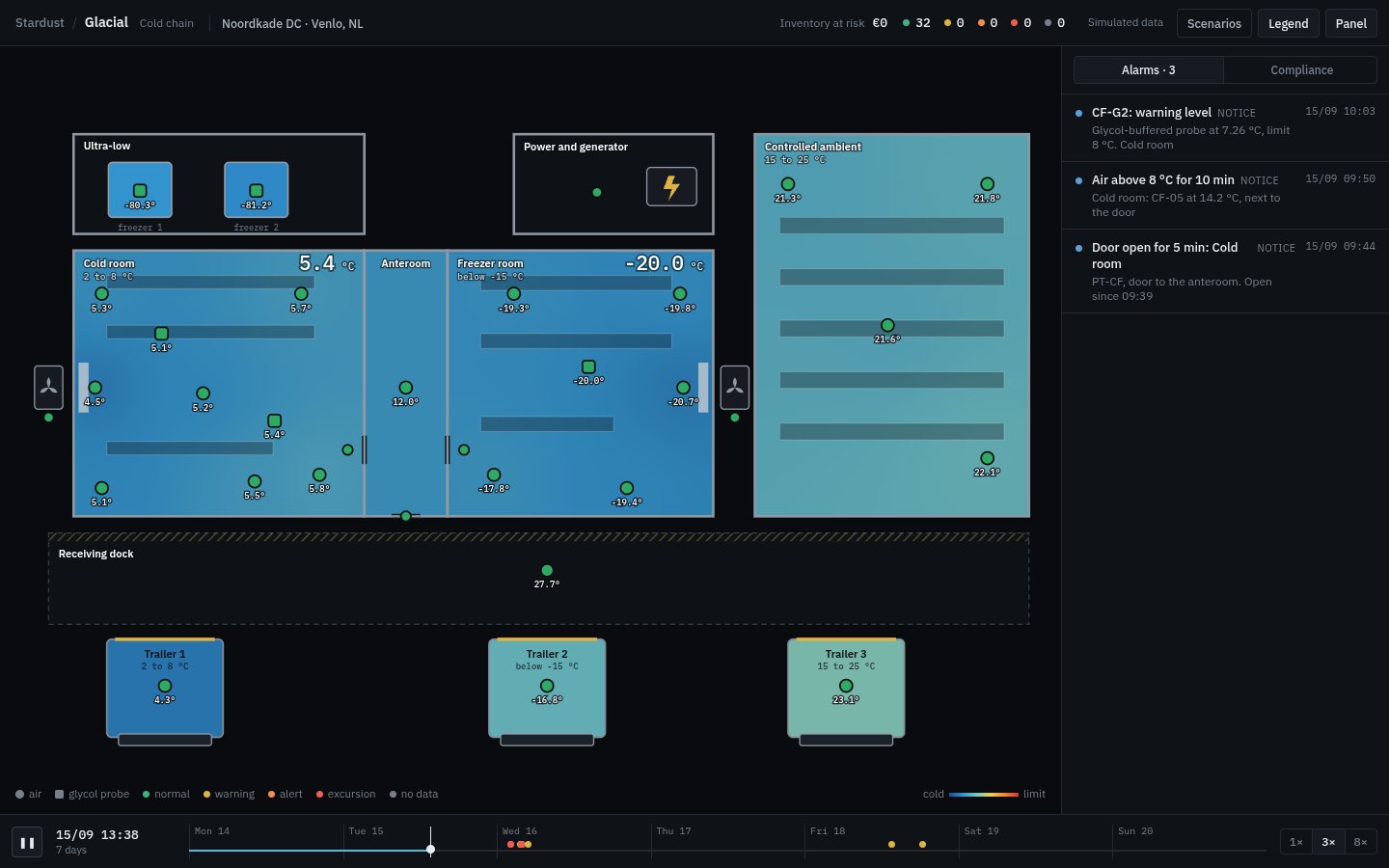Select freezer room sensor reading -20.7°
The width and height of the screenshot is (1389, 868).
coord(683,388)
